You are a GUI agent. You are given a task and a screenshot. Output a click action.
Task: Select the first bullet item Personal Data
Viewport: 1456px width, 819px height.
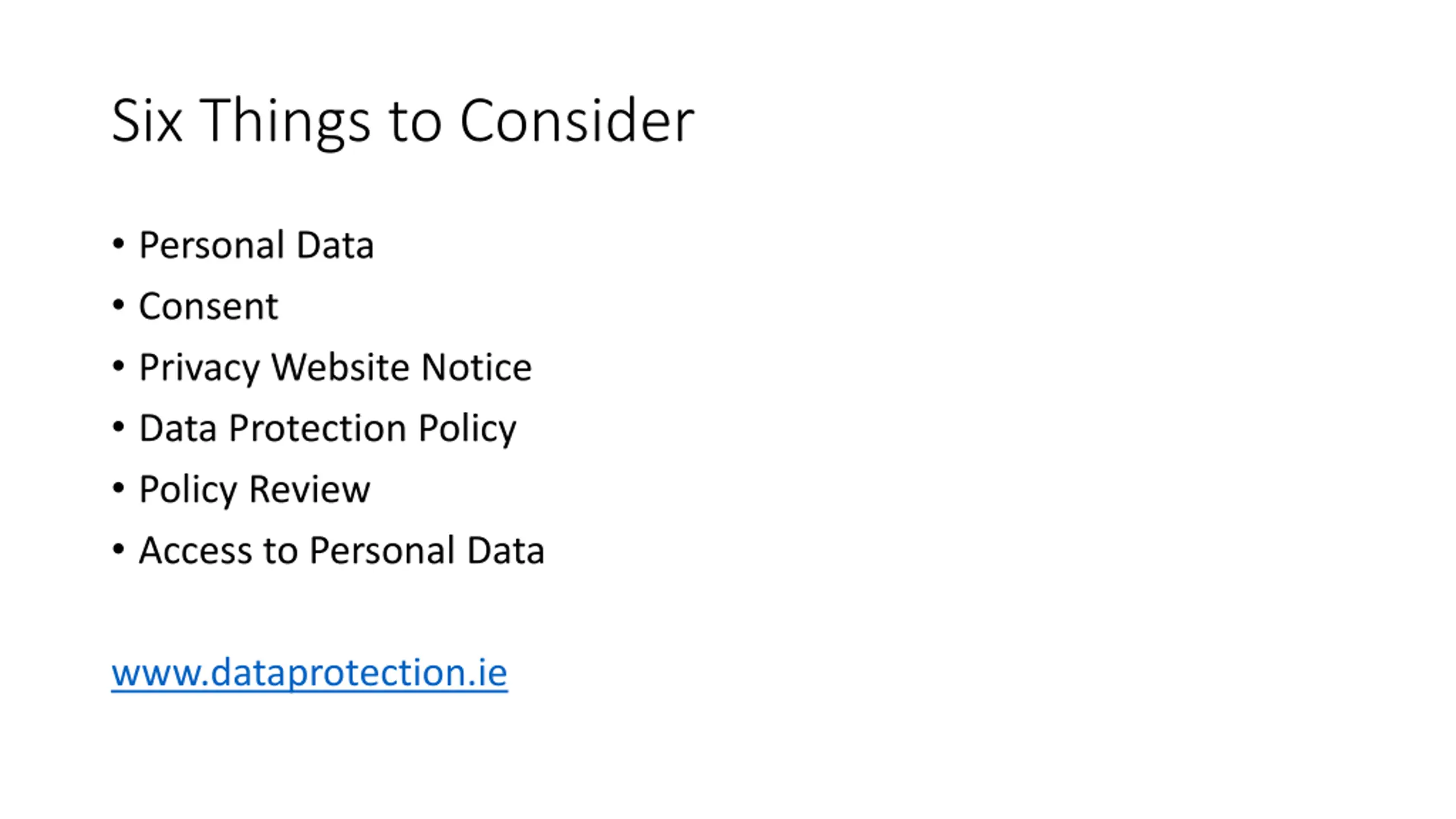[256, 245]
